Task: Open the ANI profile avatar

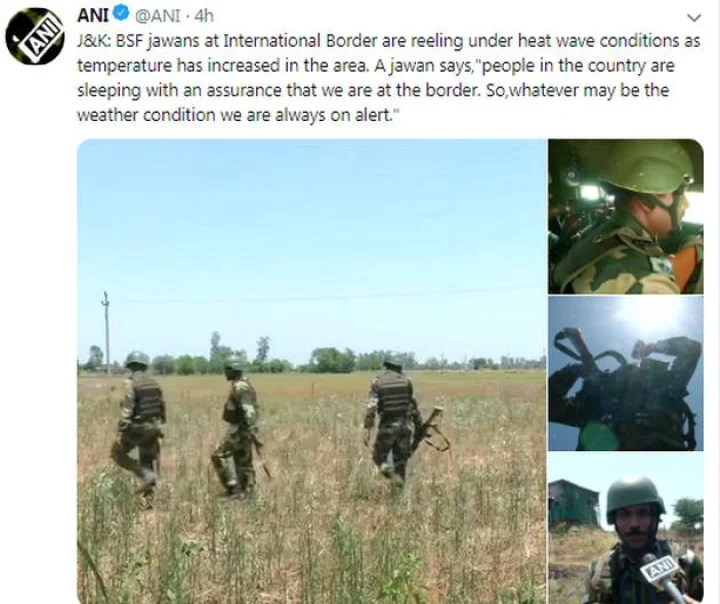Action: (x=35, y=36)
